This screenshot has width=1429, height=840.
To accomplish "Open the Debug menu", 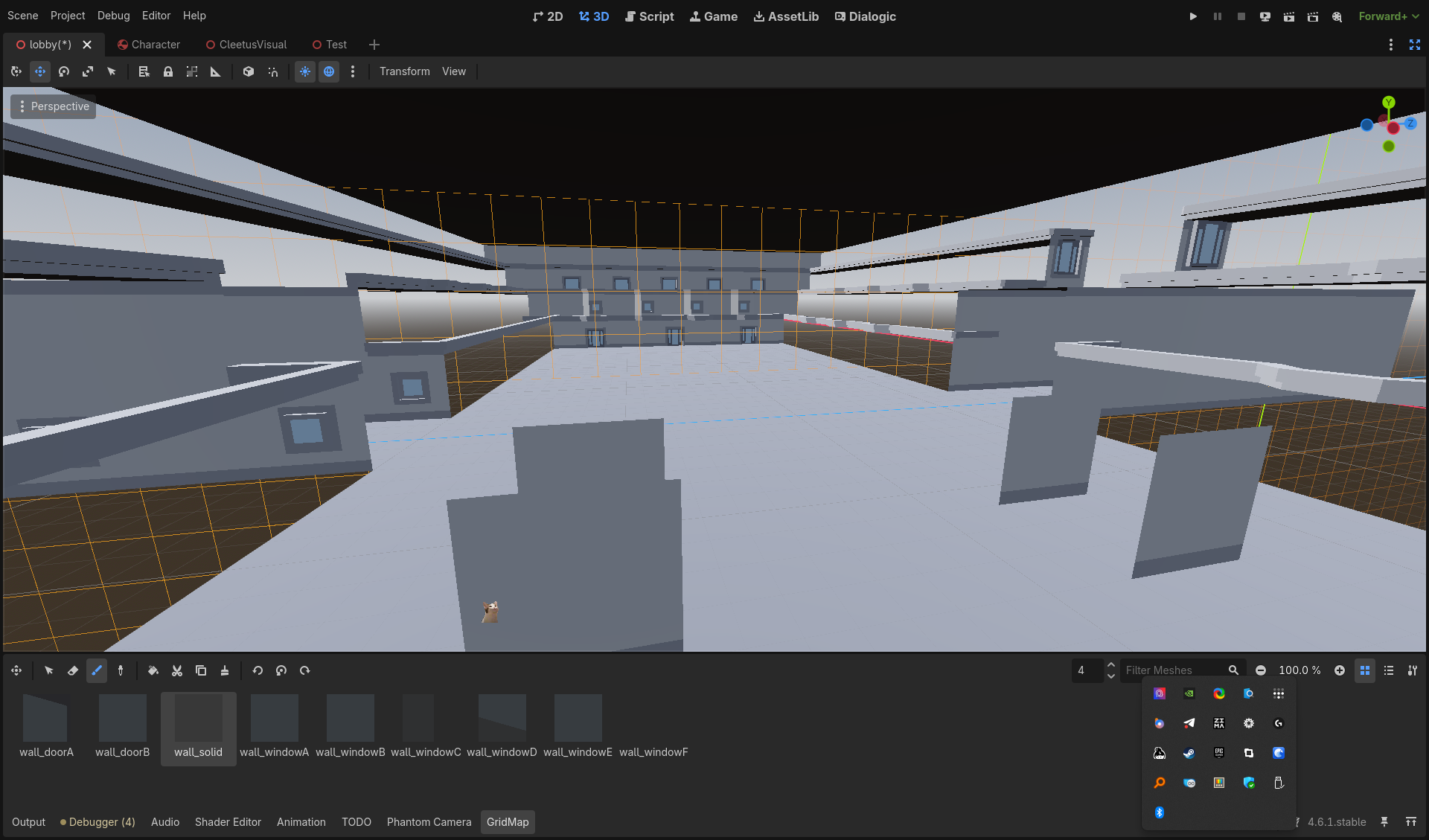I will tap(114, 16).
